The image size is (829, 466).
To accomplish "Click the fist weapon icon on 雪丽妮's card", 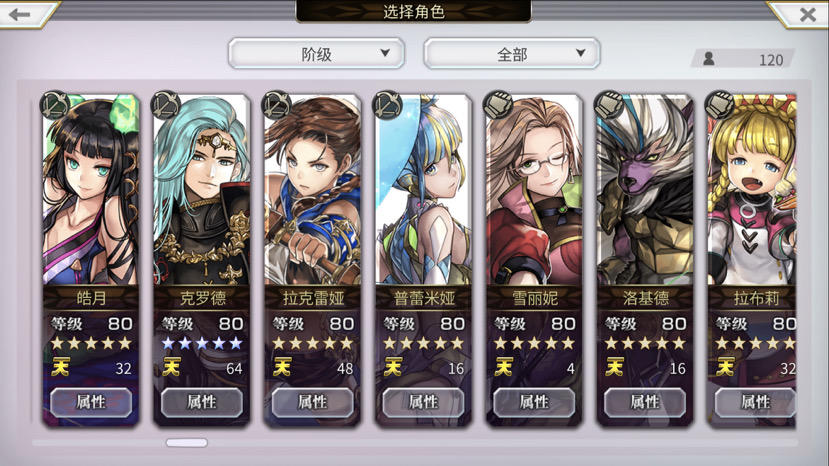I will point(498,105).
